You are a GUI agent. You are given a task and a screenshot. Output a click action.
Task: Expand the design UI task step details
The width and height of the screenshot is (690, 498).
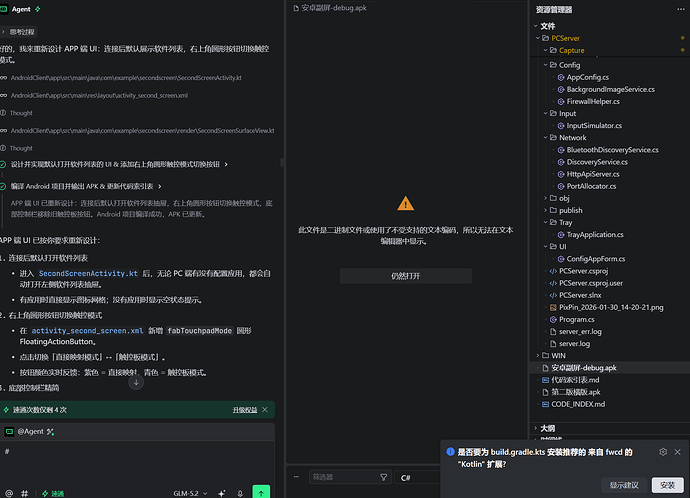point(119,164)
